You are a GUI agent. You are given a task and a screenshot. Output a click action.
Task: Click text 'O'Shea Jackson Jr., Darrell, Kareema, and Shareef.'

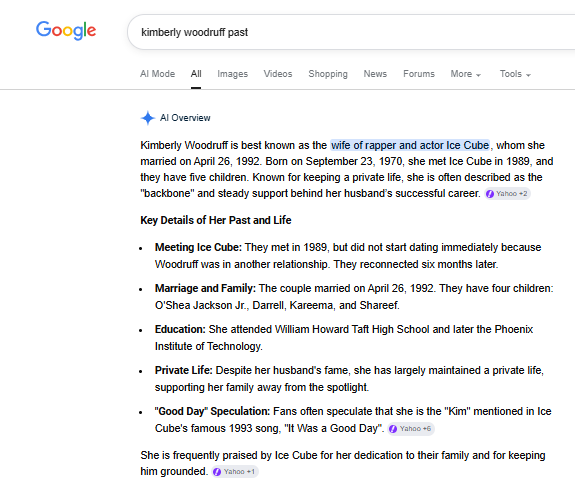[277, 305]
